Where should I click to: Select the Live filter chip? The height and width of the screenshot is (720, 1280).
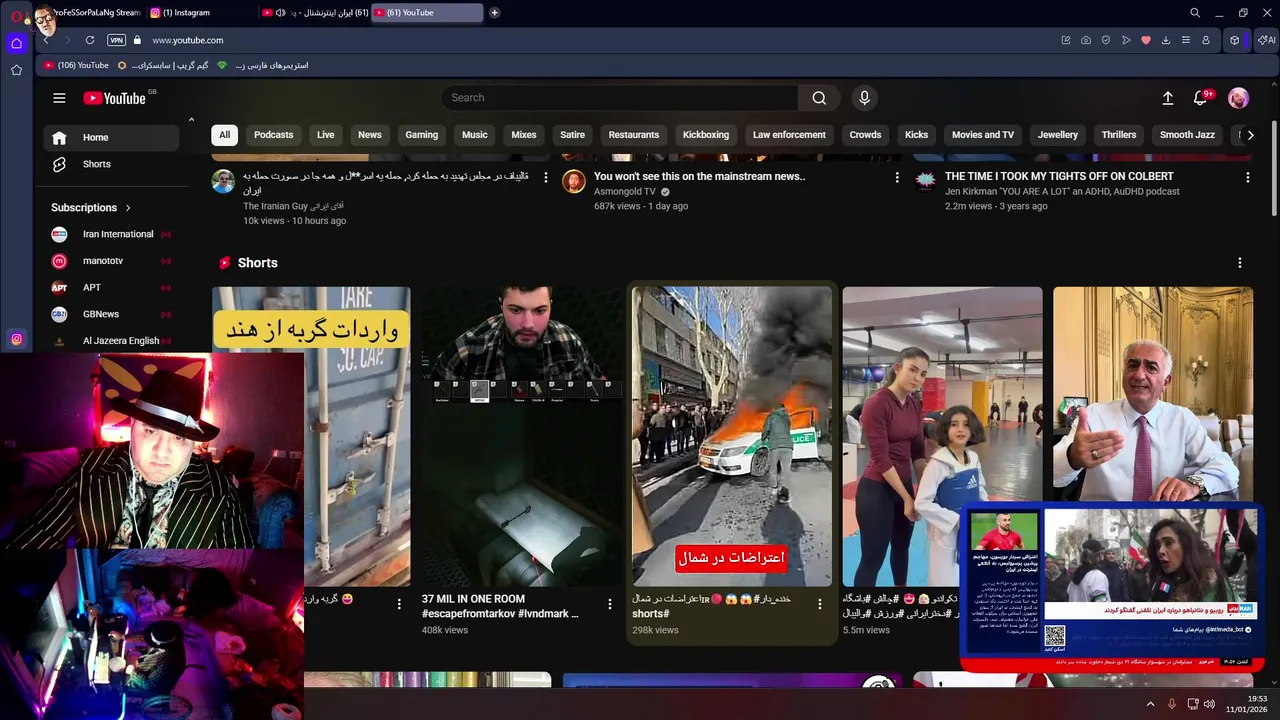[325, 135]
